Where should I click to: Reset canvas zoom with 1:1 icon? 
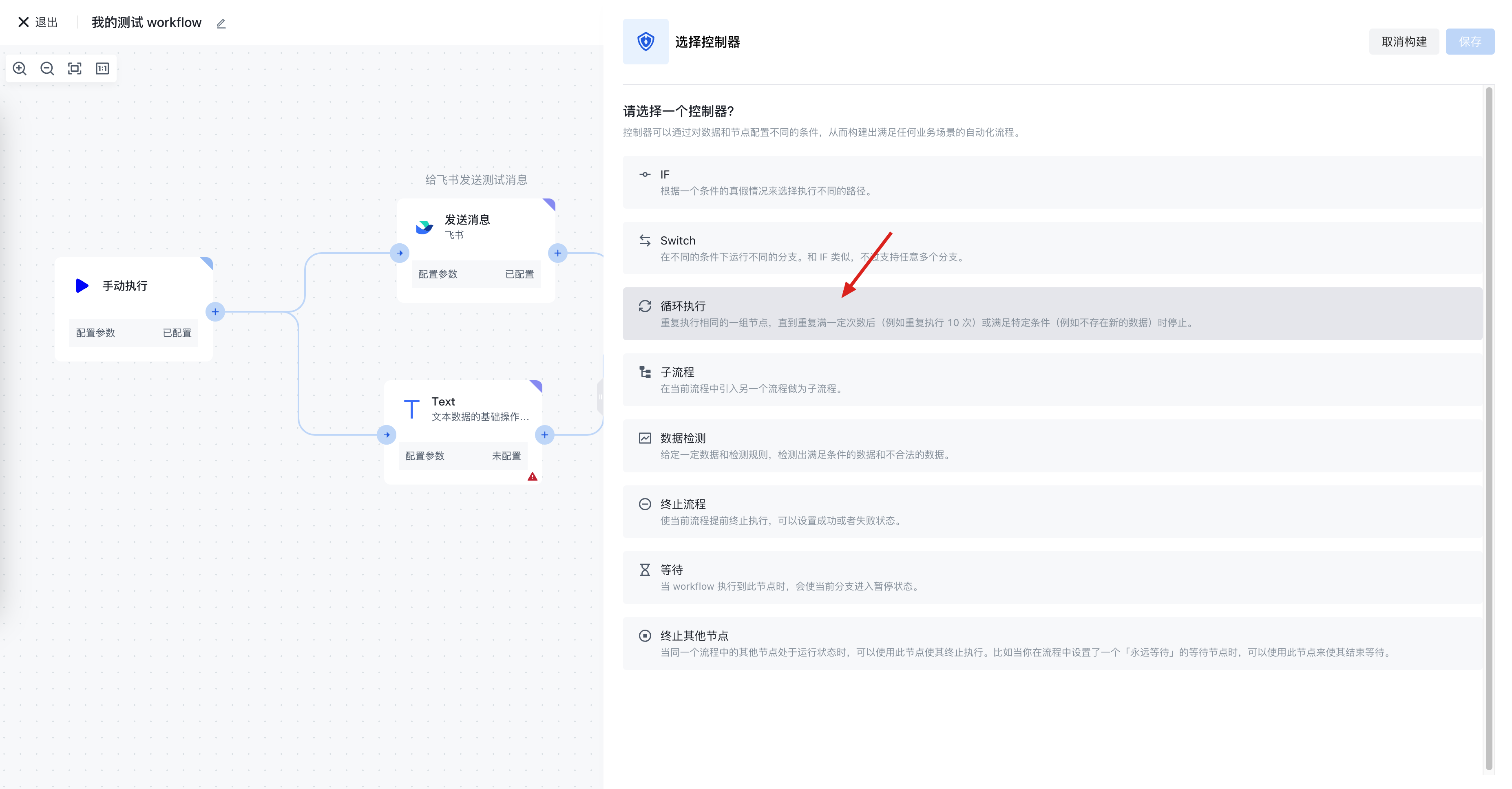click(x=102, y=68)
